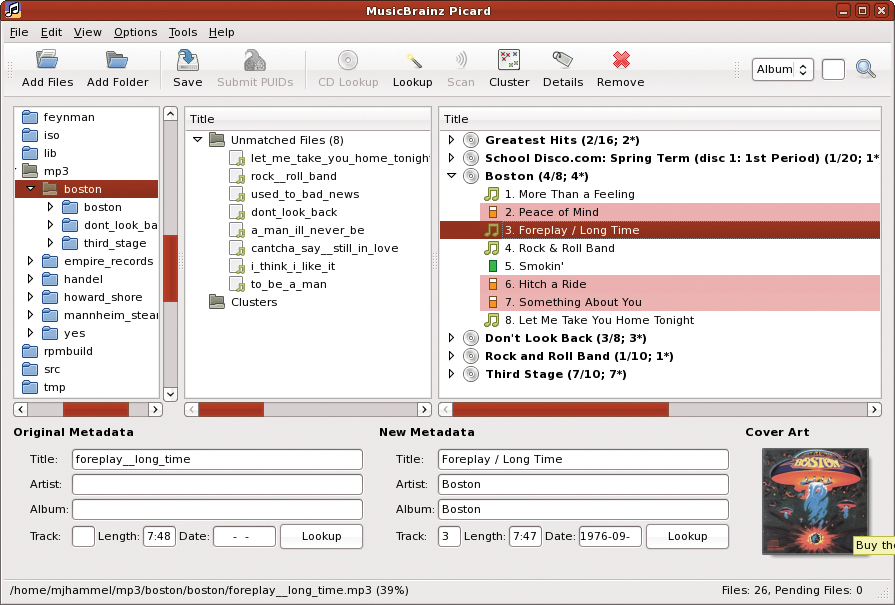
Task: Click the middle pane horizontal scrollbar thumb
Action: (231, 409)
